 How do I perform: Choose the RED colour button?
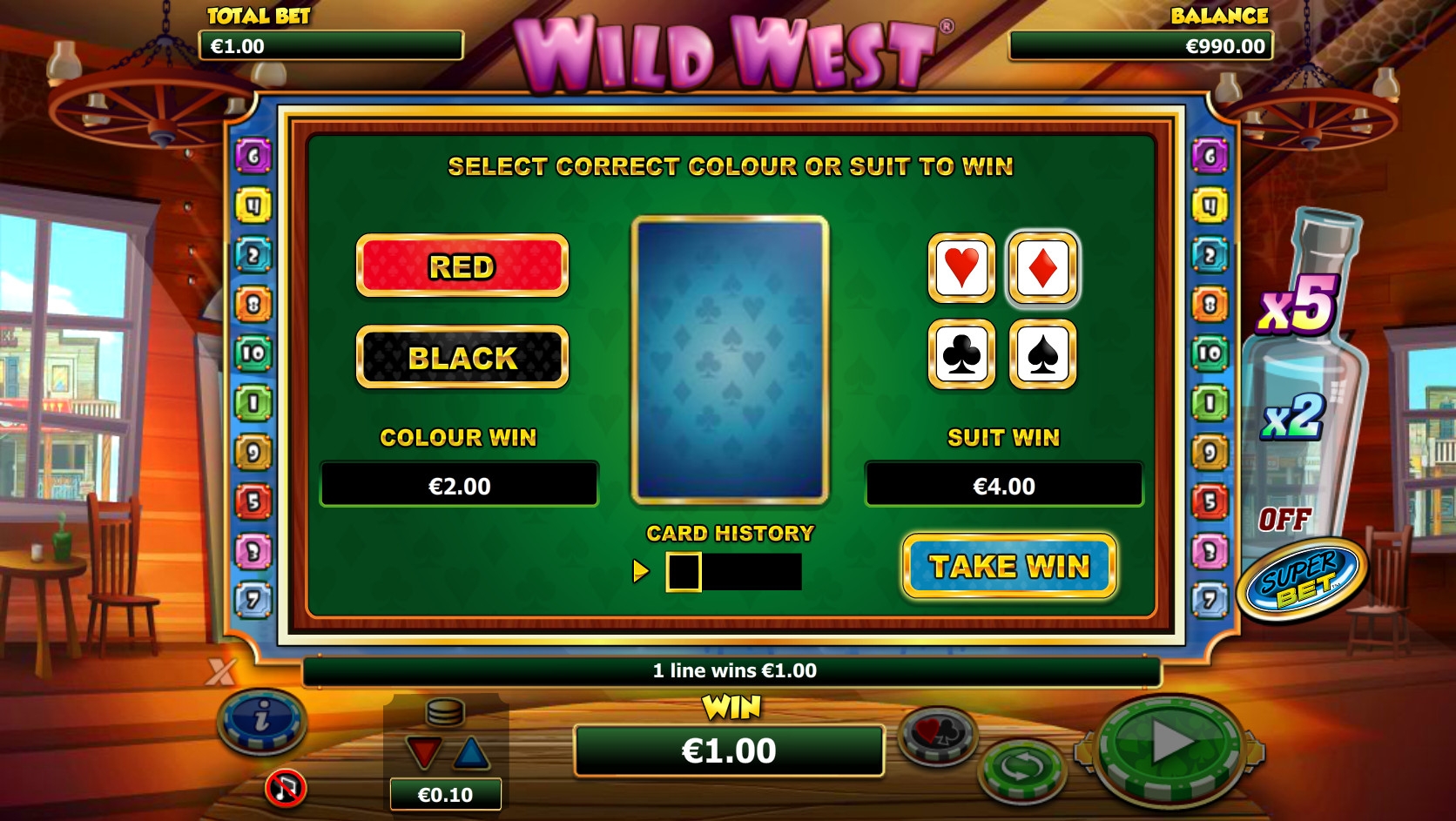(x=462, y=266)
